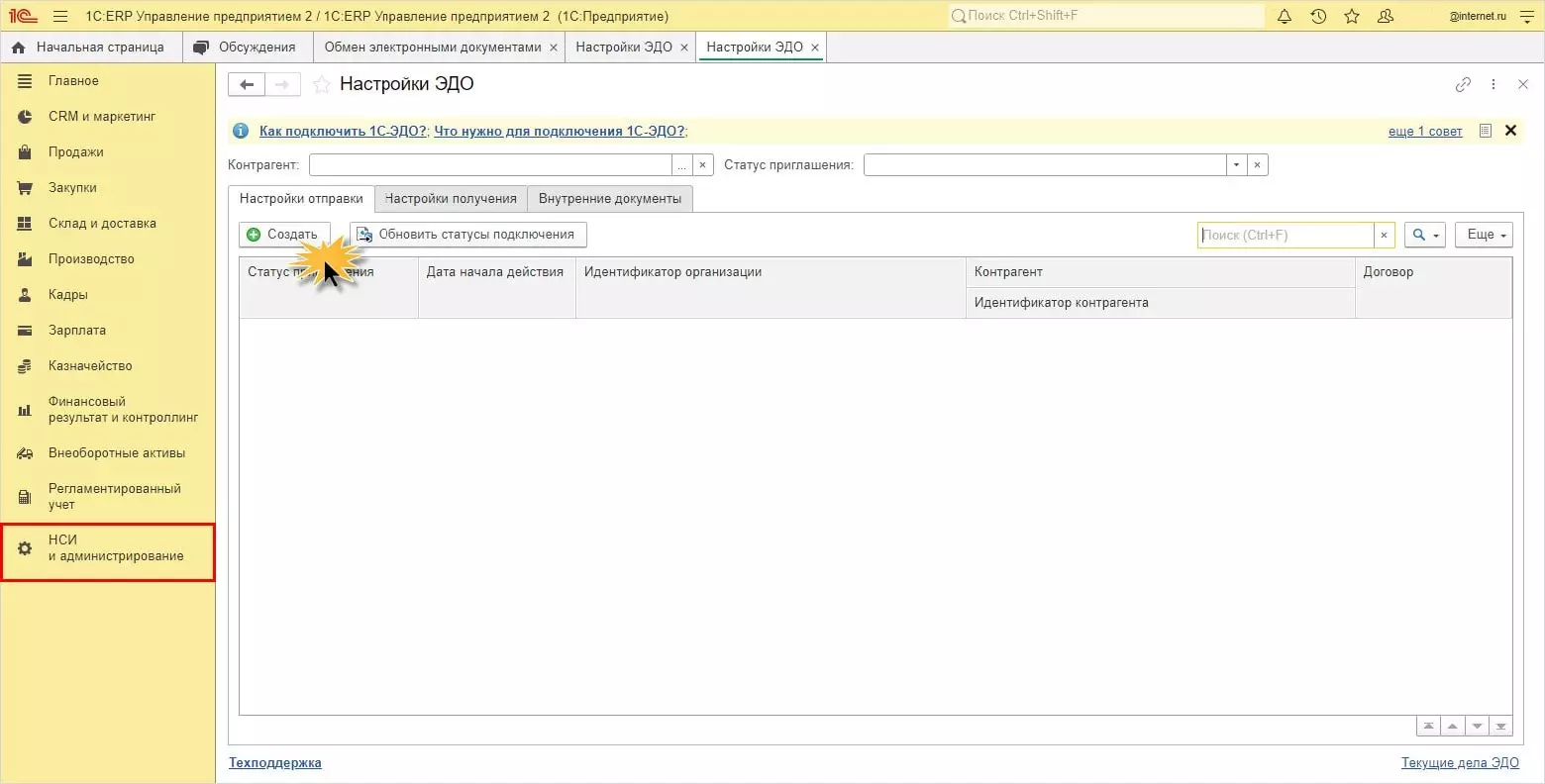
Task: Open favorites star in title bar
Action: [x=1352, y=16]
